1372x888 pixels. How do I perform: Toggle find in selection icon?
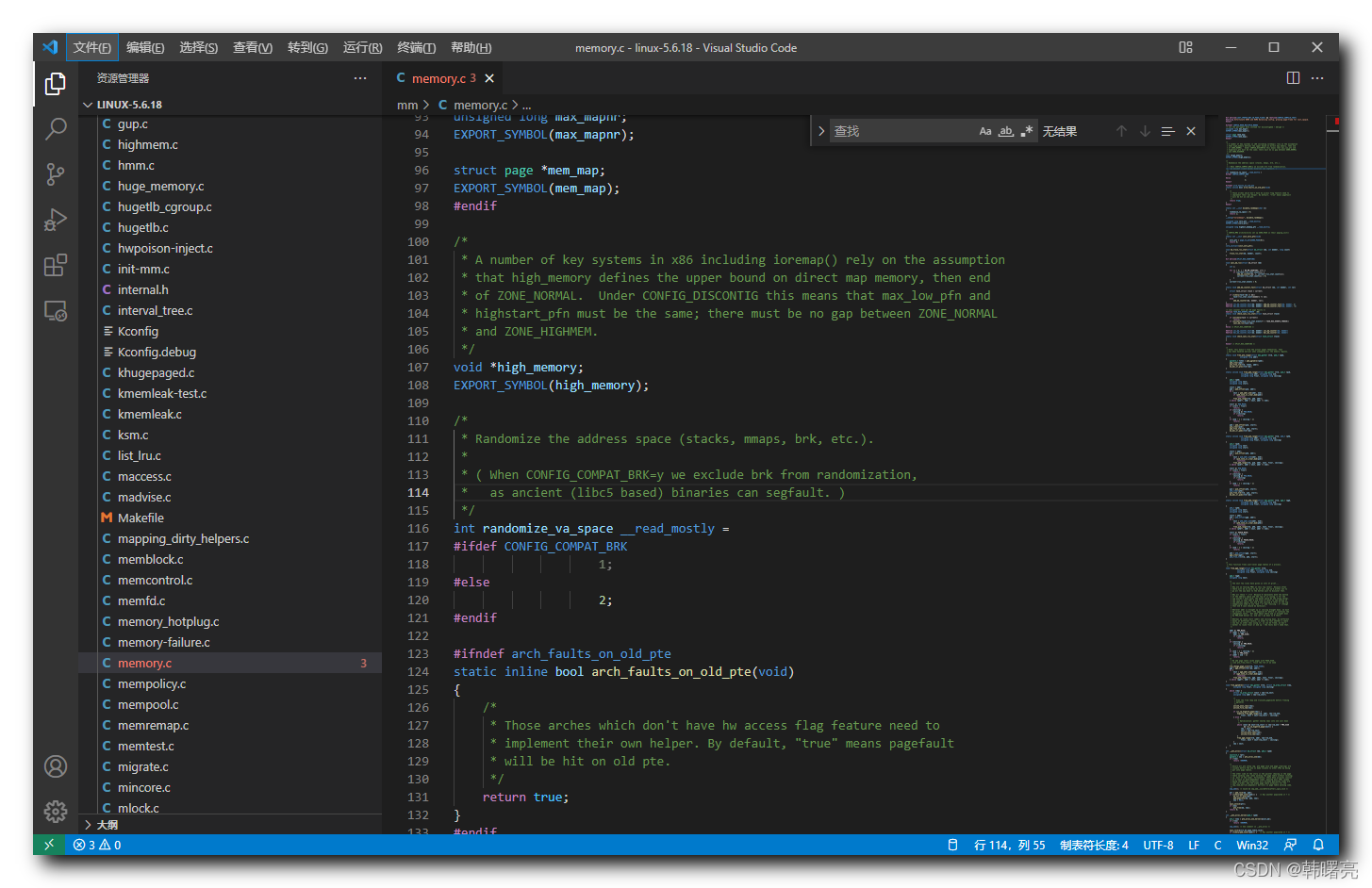1167,131
